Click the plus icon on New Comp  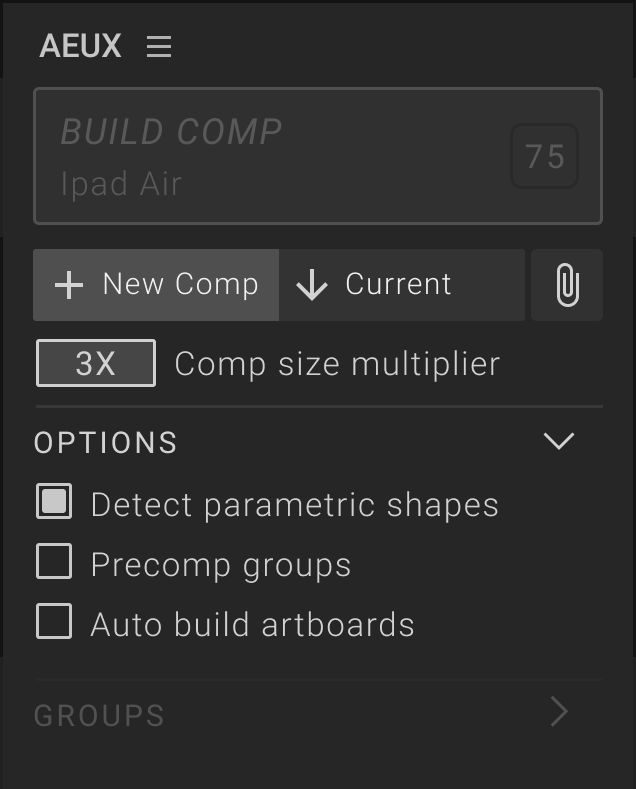pyautogui.click(x=69, y=285)
